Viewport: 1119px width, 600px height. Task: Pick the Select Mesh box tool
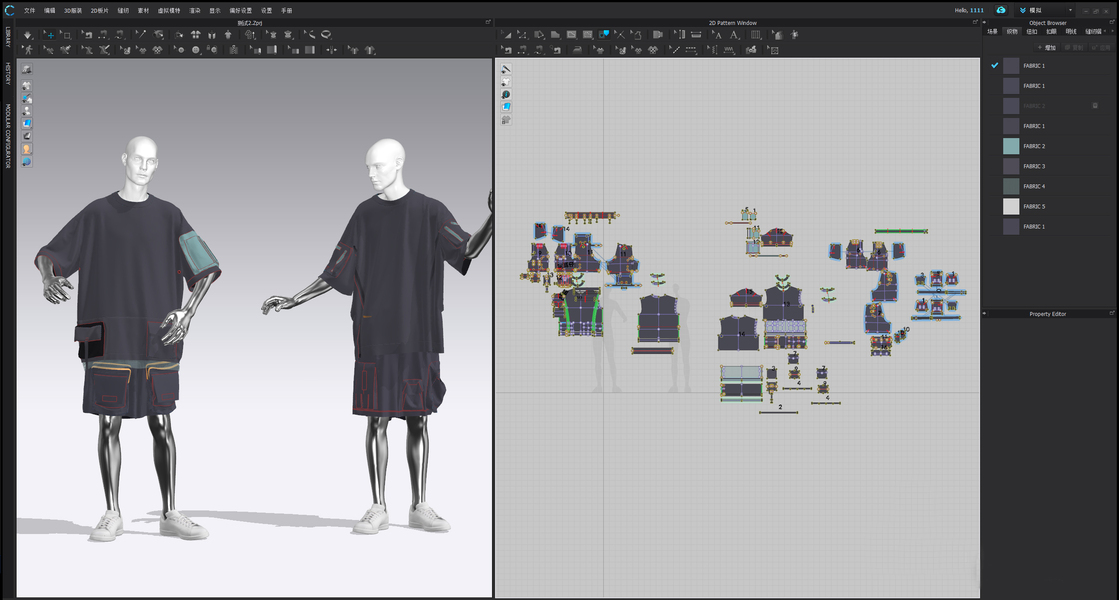66,35
